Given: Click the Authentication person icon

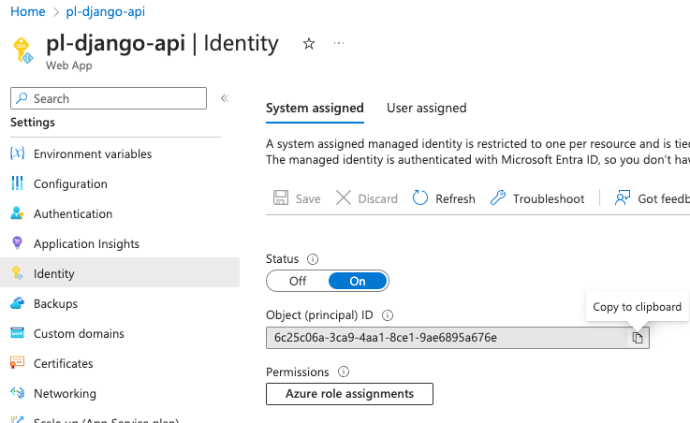Looking at the screenshot, I should 17,213.
